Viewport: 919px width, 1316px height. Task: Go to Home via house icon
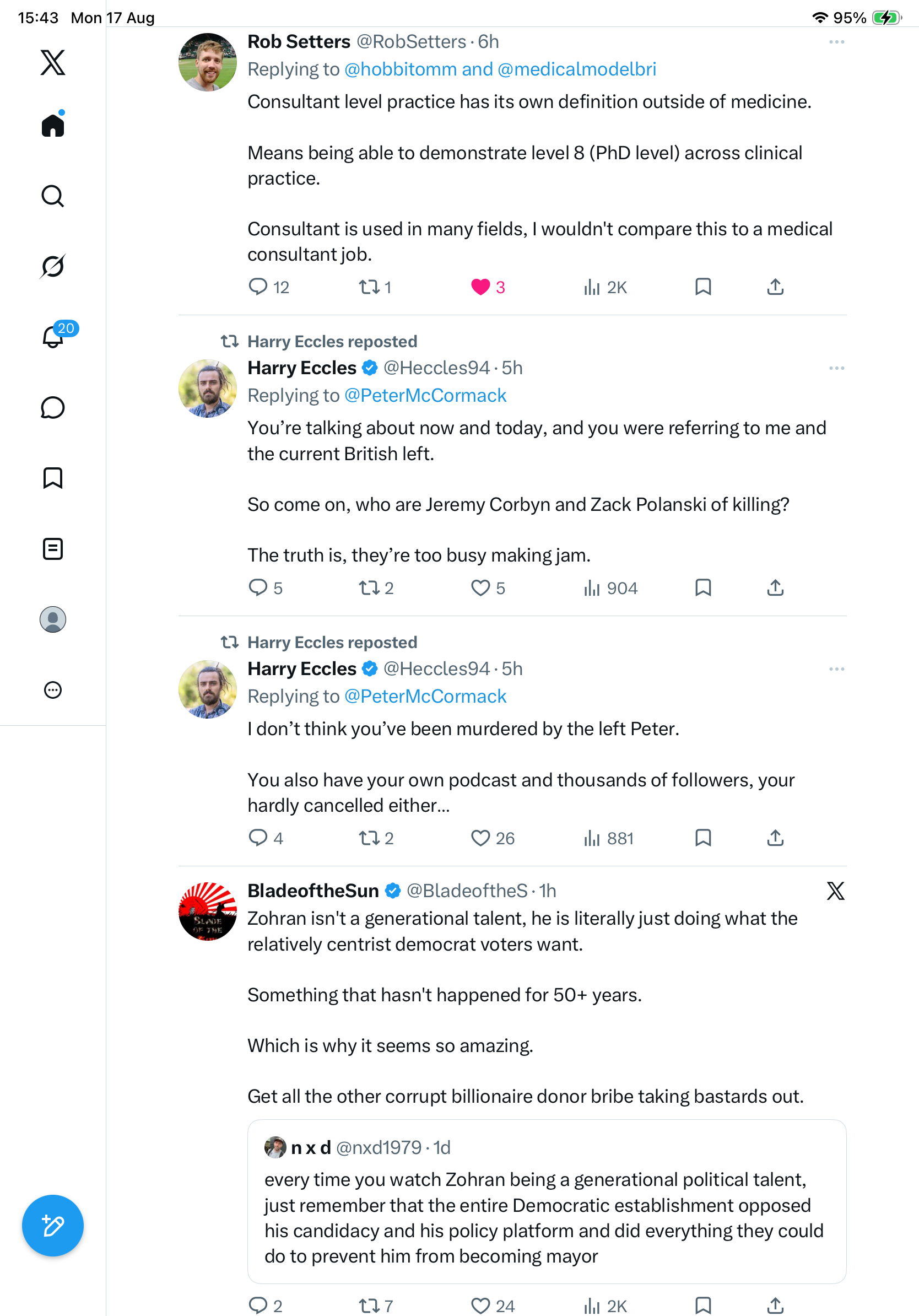tap(53, 124)
